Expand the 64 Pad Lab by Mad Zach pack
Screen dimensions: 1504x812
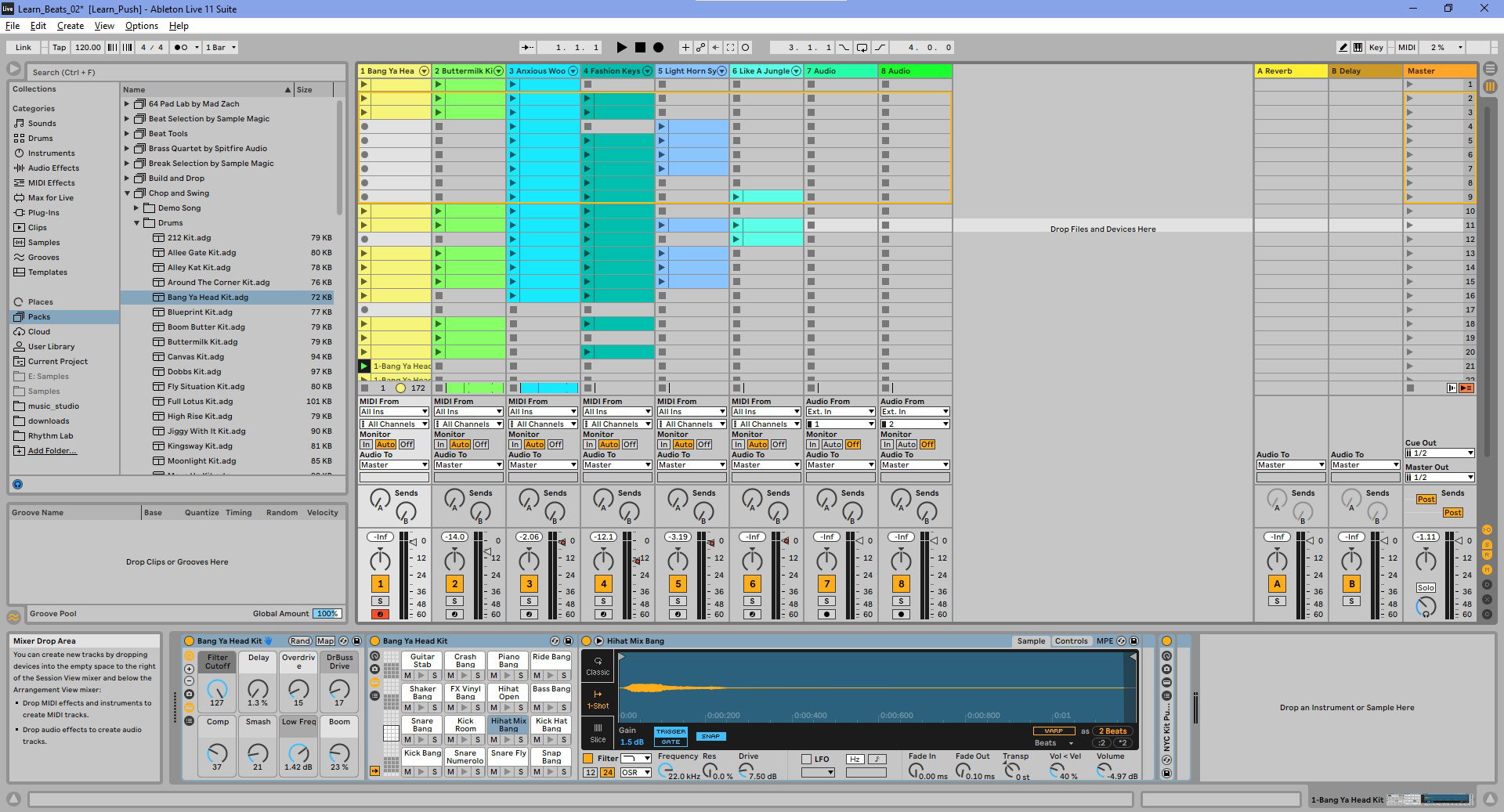click(127, 103)
